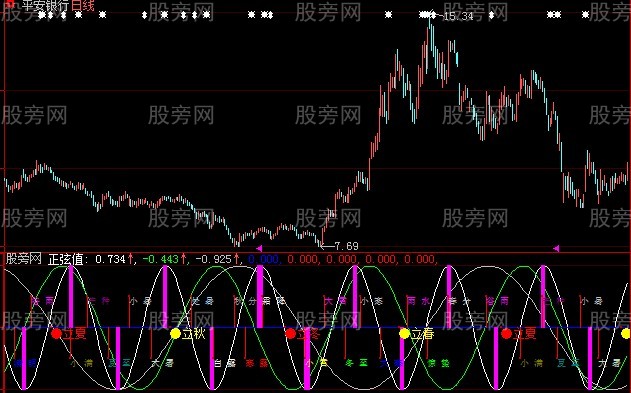Screen dimensions: 631x393
Task: Click the magenta triangle marker at right edge
Action: (556, 248)
